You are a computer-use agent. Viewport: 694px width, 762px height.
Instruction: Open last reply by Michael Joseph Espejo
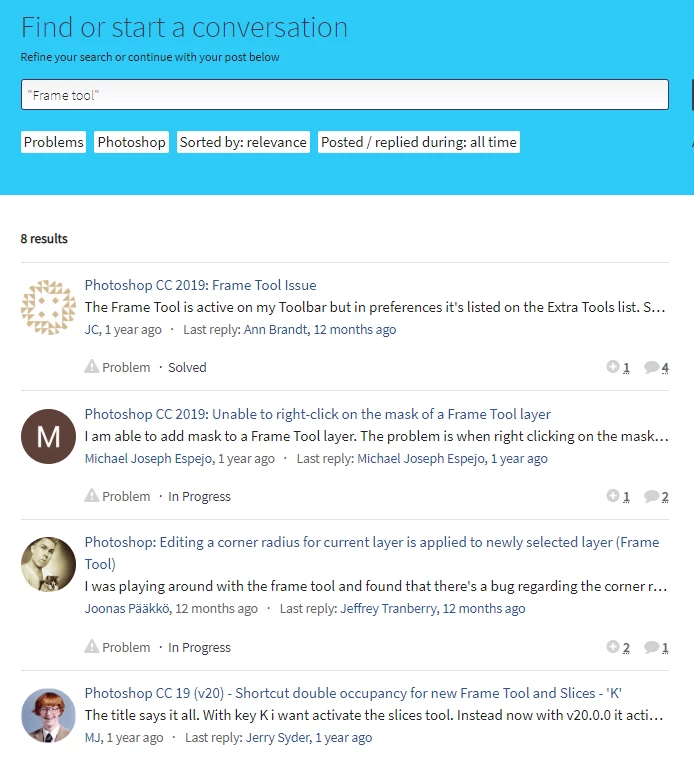[452, 458]
